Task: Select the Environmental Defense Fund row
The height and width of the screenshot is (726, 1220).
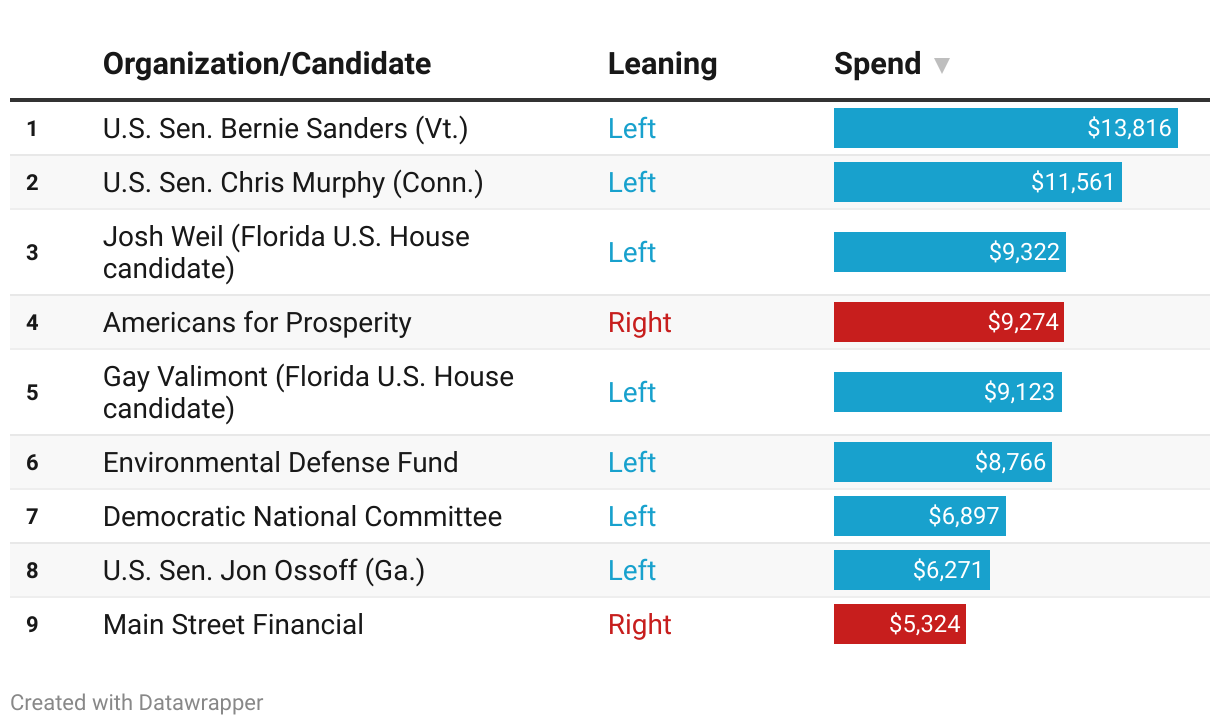Action: pos(280,462)
